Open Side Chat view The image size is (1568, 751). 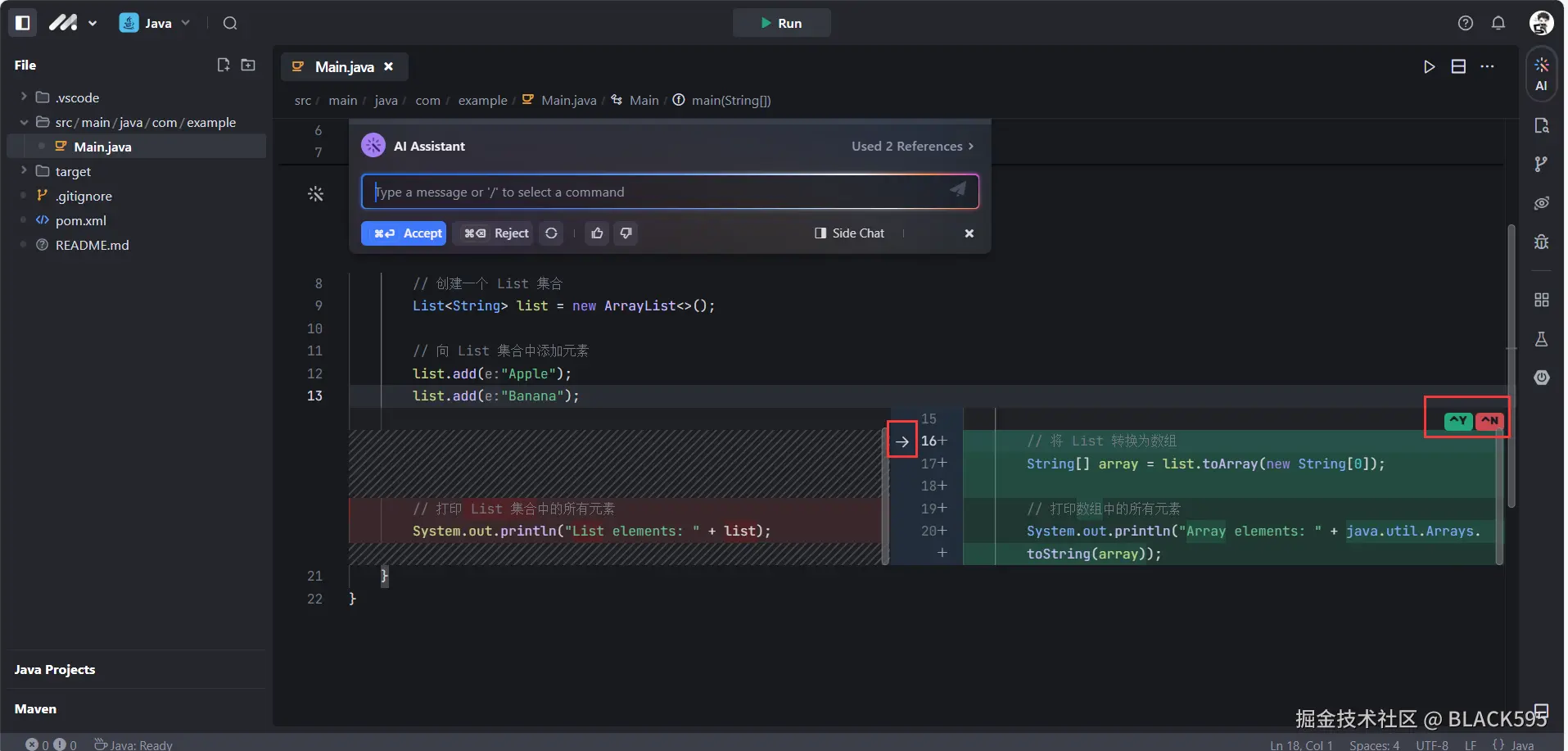click(x=850, y=233)
